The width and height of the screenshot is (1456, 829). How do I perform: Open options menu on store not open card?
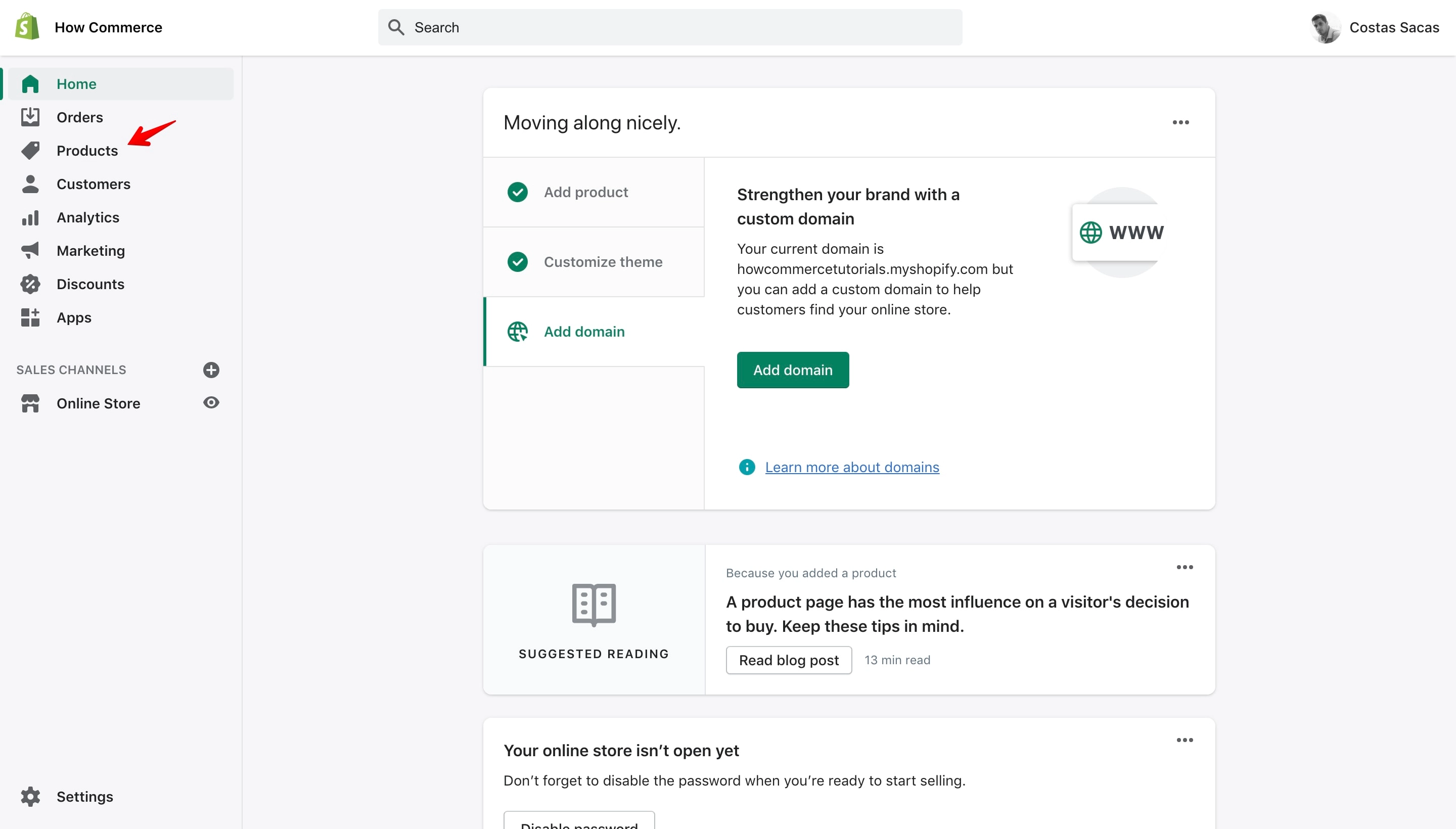pyautogui.click(x=1185, y=740)
